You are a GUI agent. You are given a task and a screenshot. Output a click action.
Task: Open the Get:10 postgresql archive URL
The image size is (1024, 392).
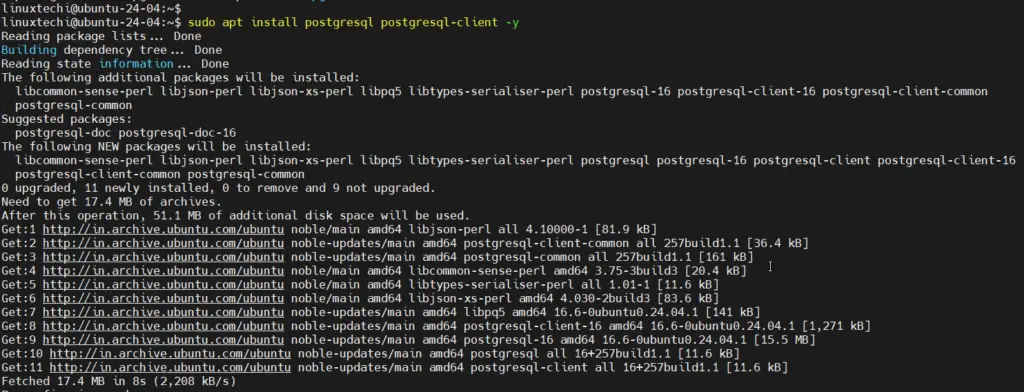pyautogui.click(x=170, y=353)
